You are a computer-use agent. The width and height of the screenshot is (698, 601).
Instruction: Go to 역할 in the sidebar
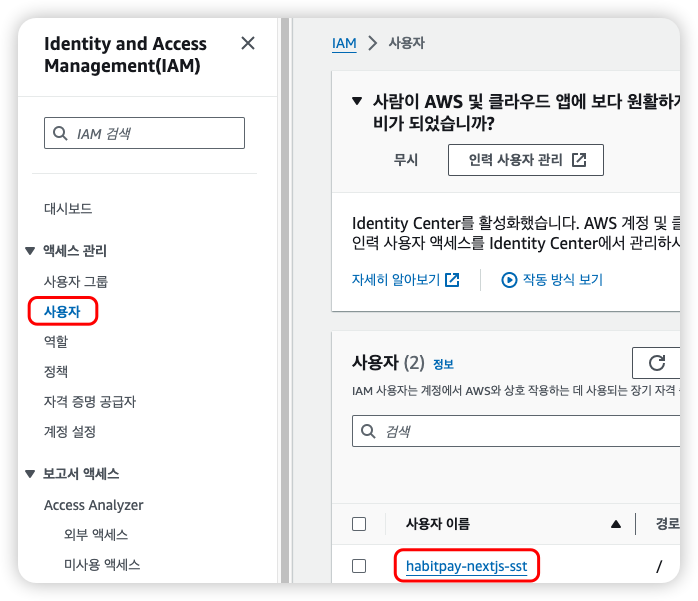56,341
